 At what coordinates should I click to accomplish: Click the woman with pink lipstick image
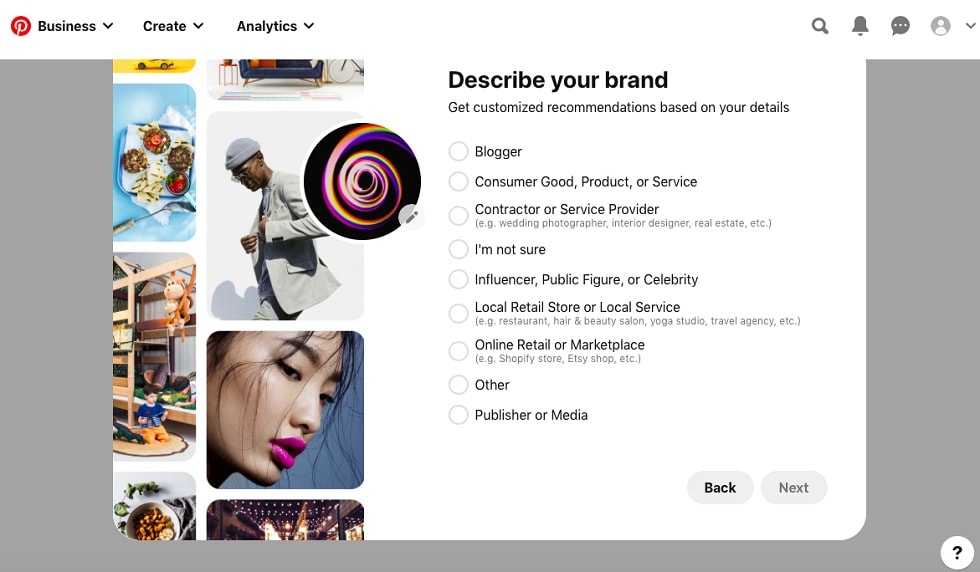tap(285, 409)
